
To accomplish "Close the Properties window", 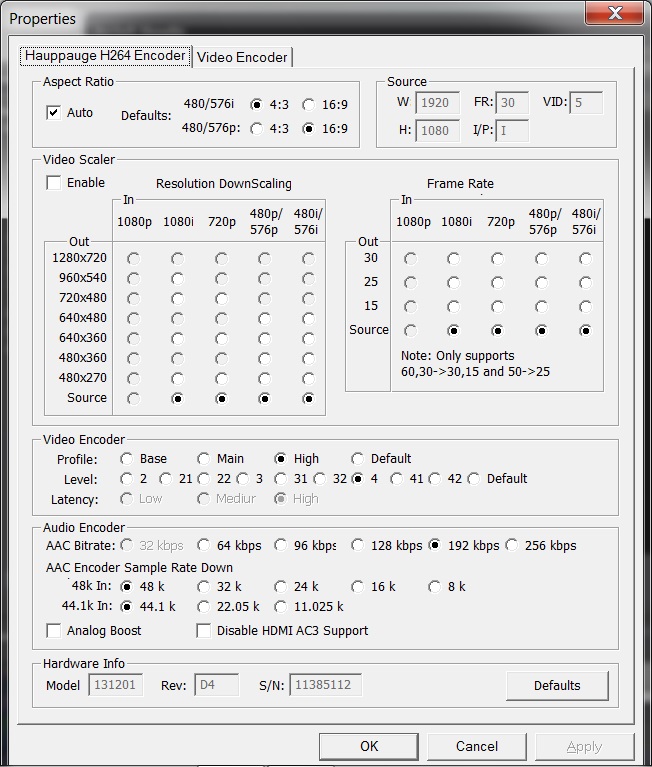I will point(614,13).
